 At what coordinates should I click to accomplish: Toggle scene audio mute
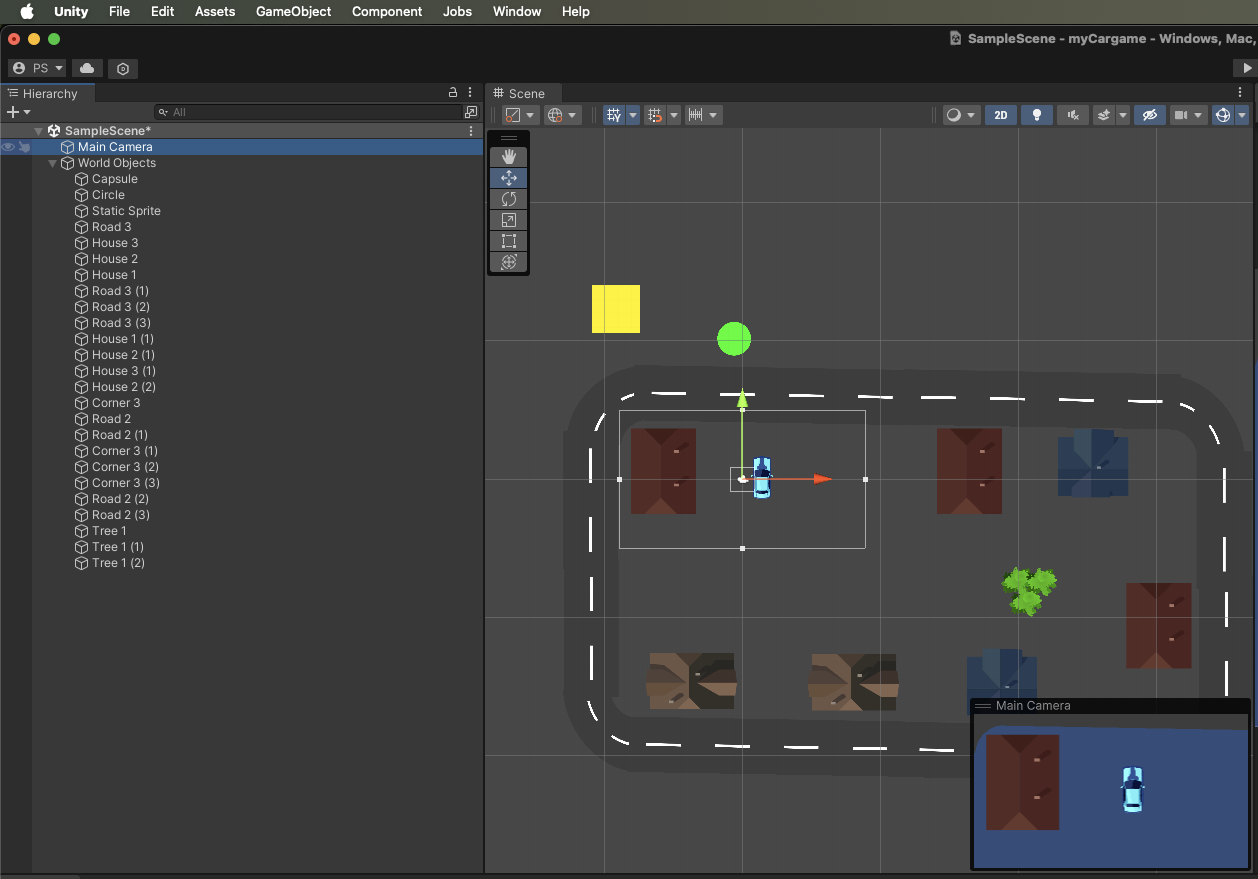(x=1072, y=115)
